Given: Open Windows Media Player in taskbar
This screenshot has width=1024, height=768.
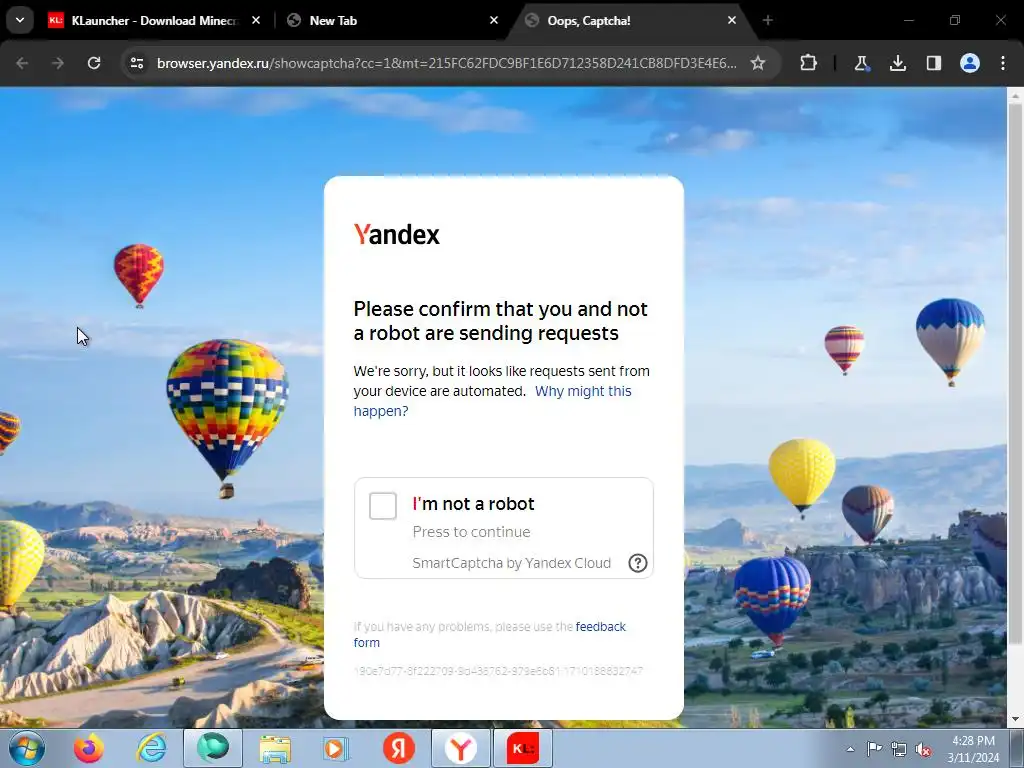Looking at the screenshot, I should coord(337,748).
